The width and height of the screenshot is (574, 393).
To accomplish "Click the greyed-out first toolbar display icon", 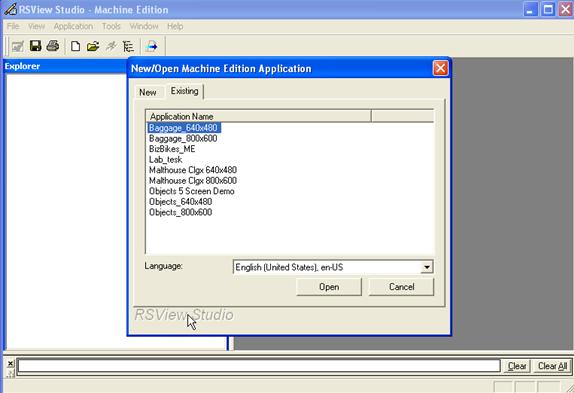I will (x=17, y=46).
